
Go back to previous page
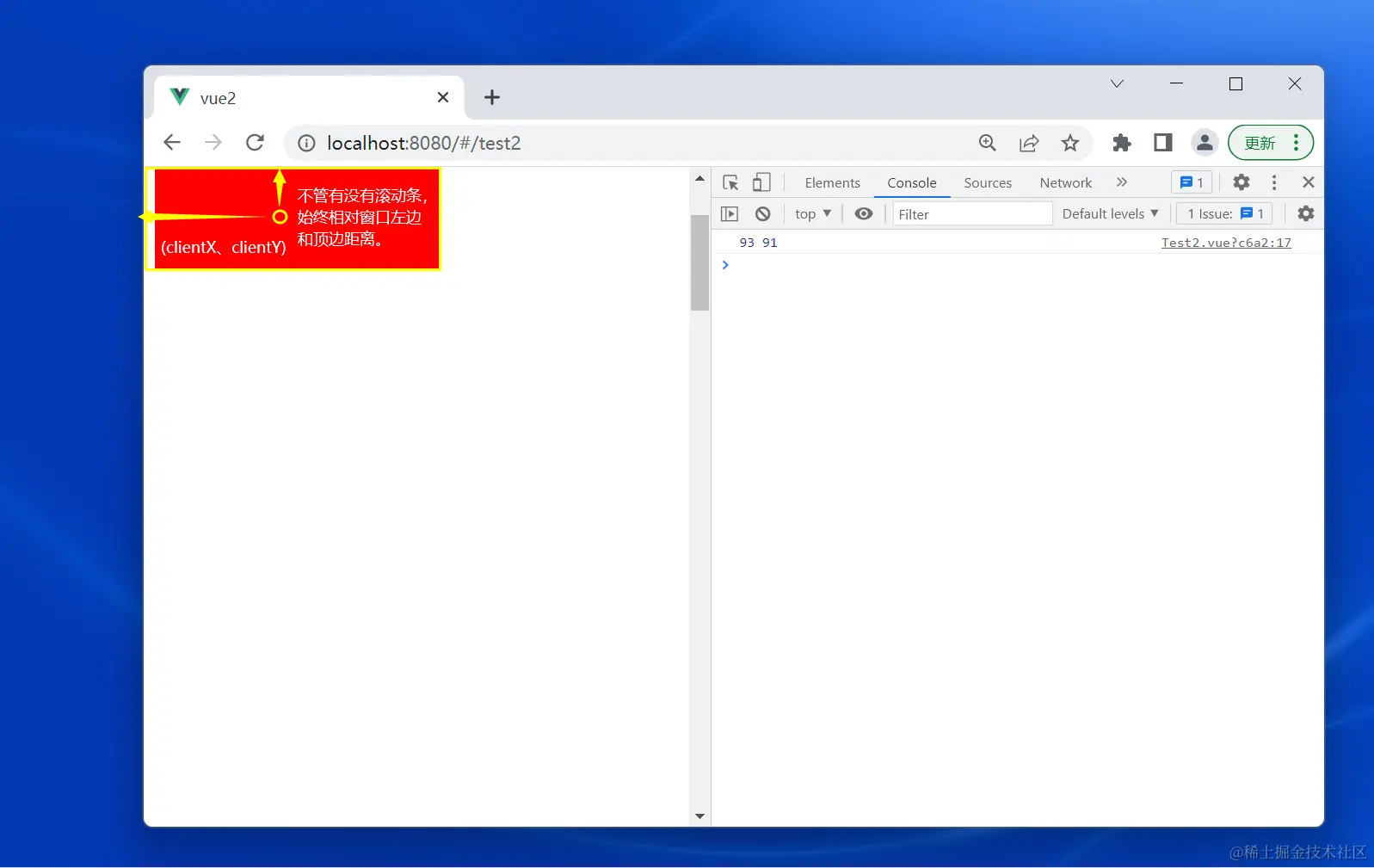pos(172,143)
